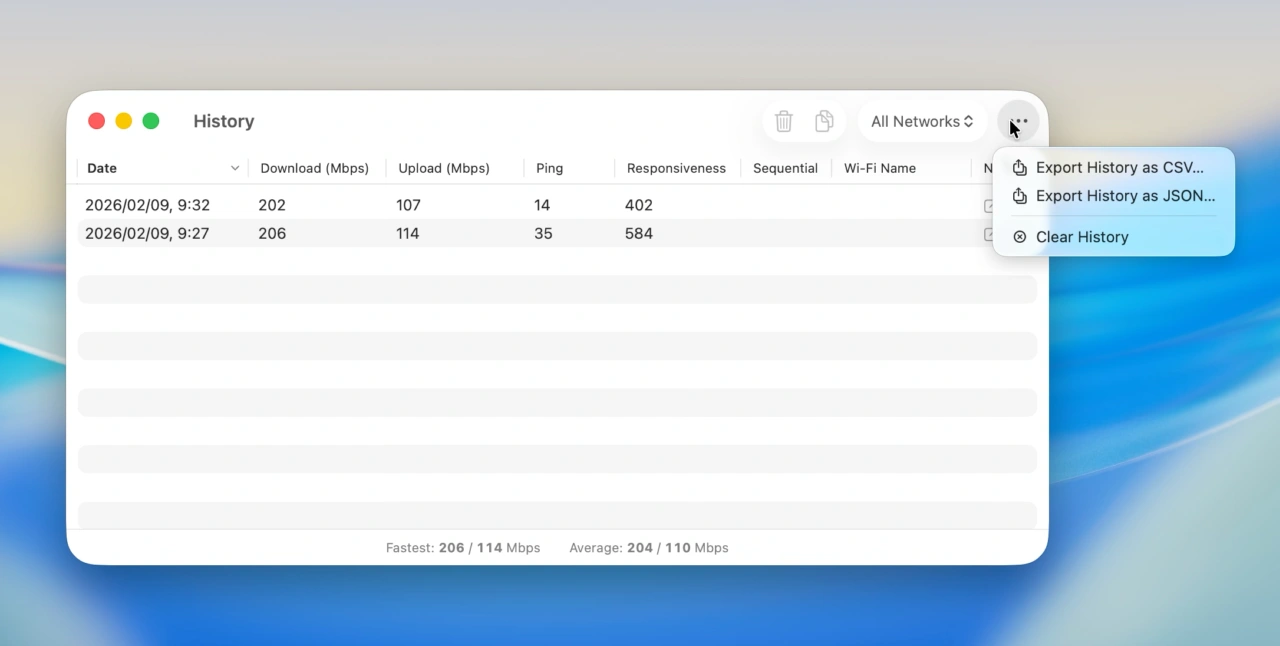
Task: Click the Wi-Fi Name column header
Action: click(x=879, y=168)
